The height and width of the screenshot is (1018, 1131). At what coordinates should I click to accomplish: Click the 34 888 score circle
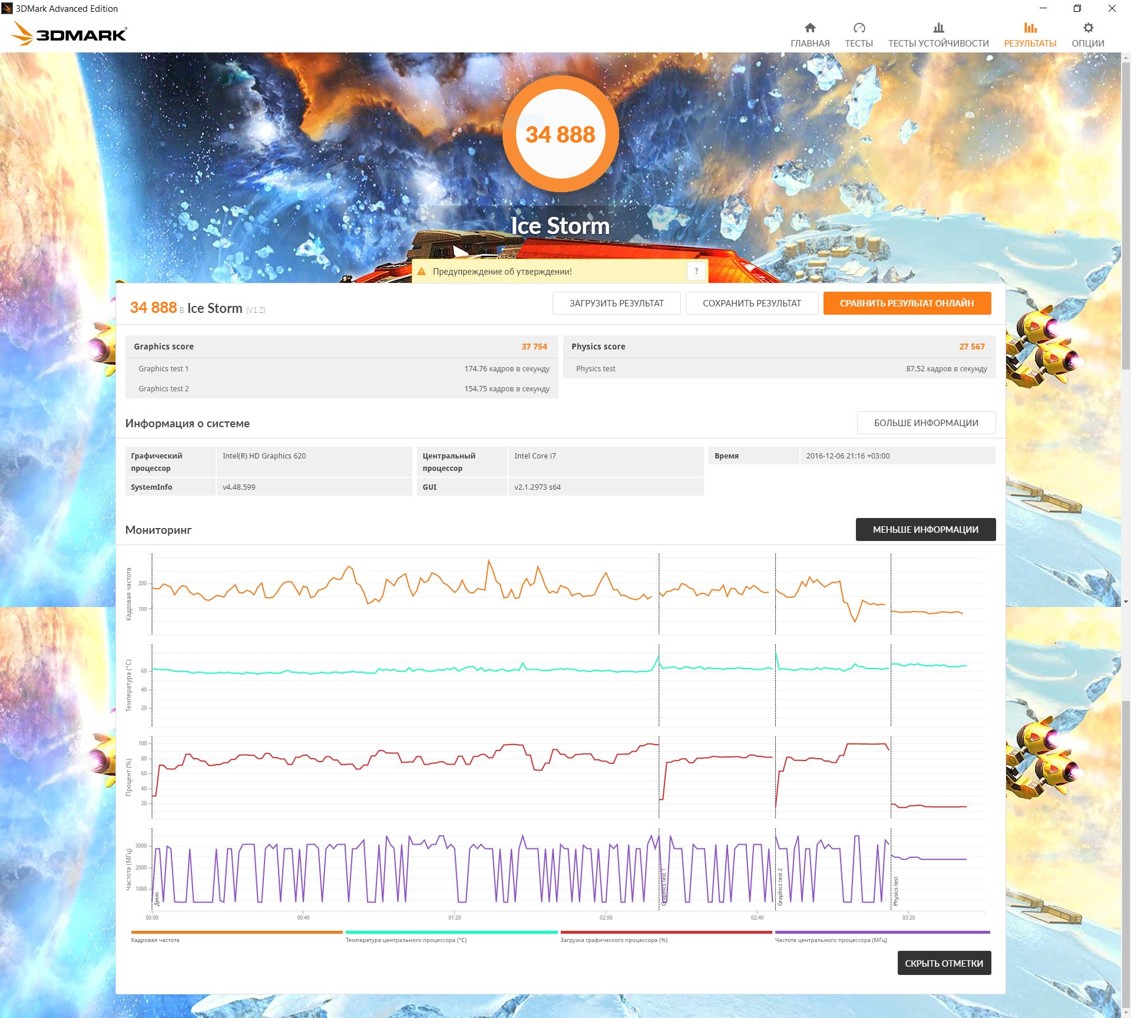click(560, 134)
